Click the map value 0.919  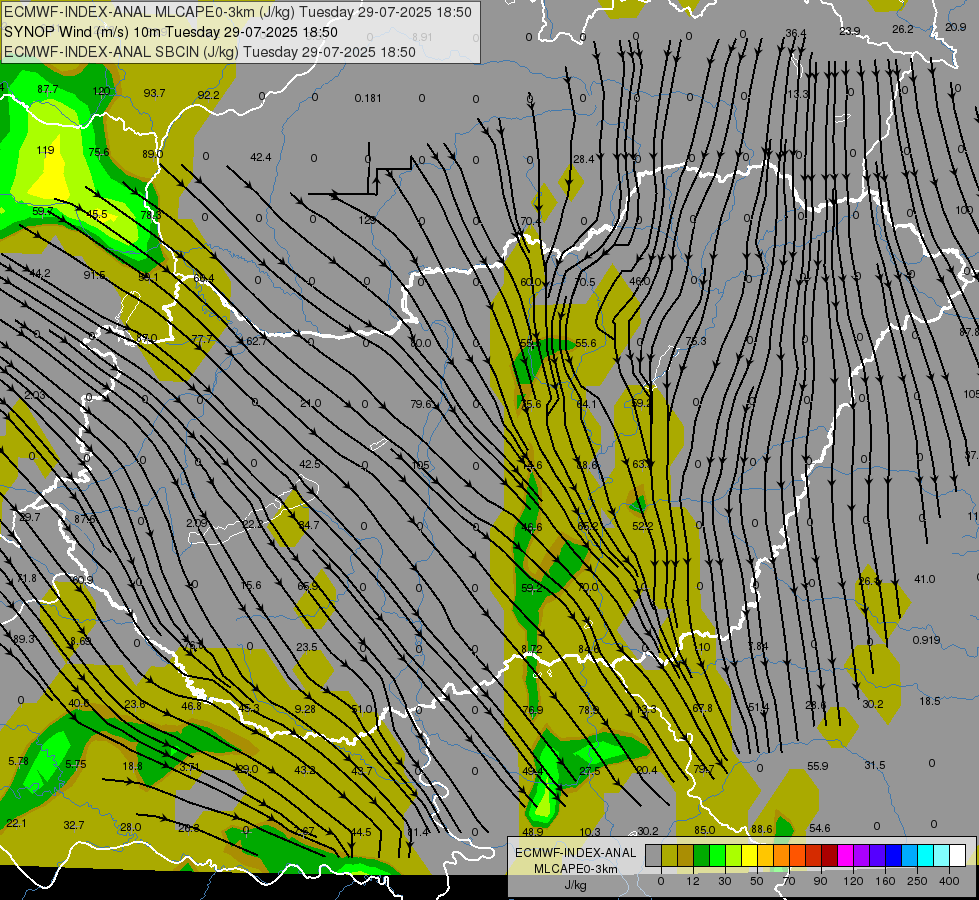(x=926, y=640)
